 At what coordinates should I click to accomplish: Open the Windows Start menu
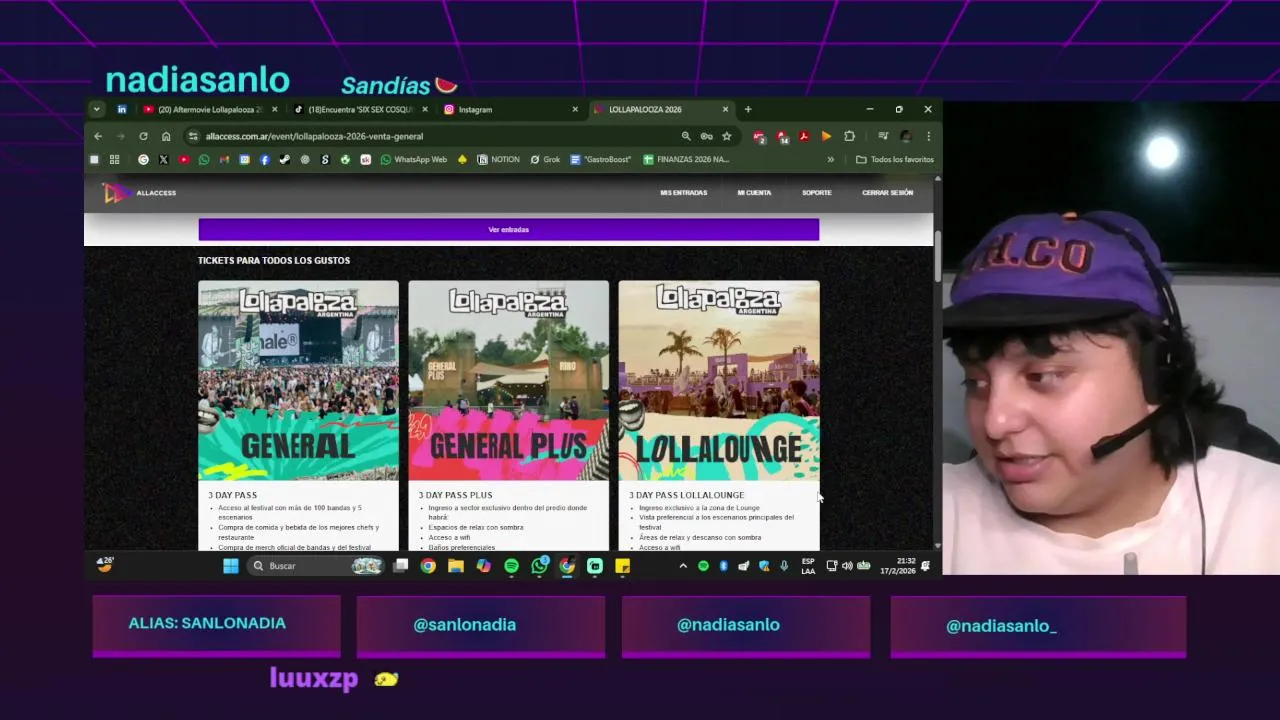(x=231, y=566)
